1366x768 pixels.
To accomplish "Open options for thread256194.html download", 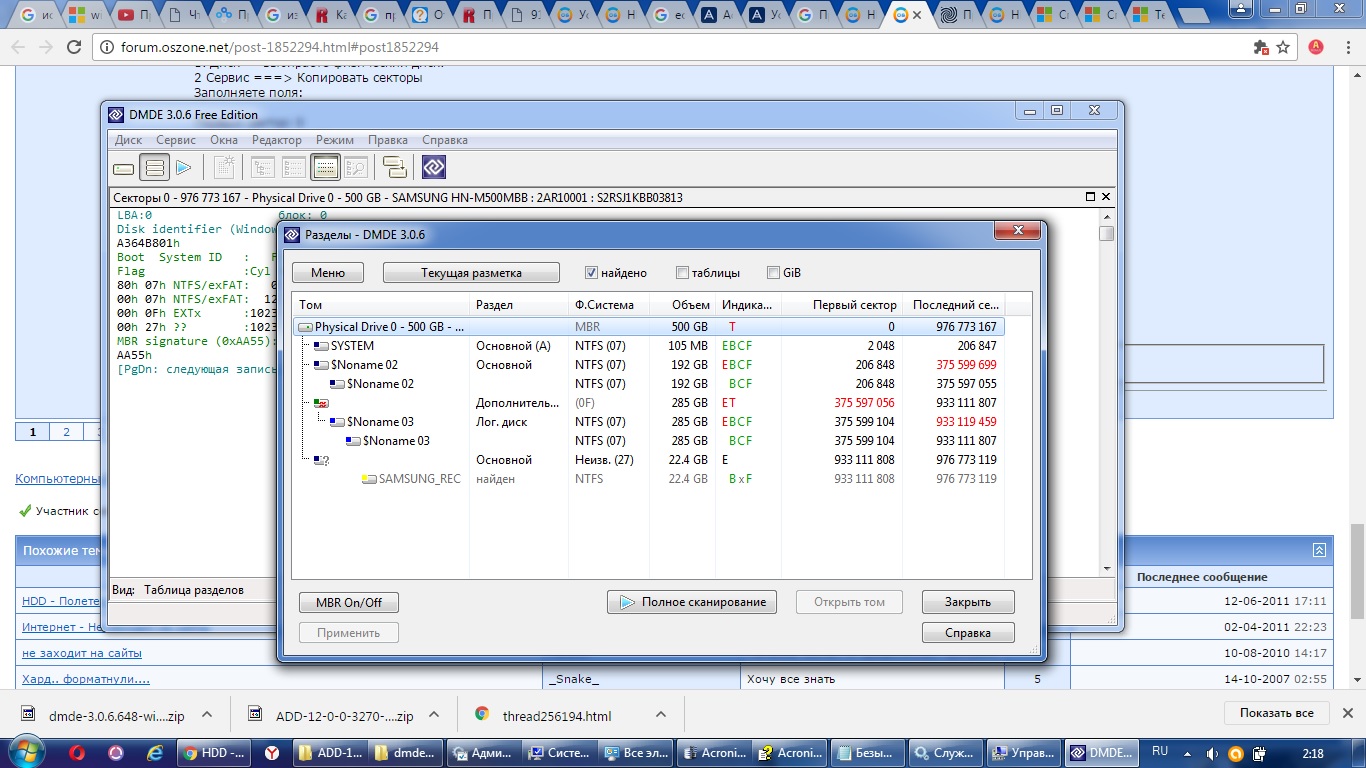I will (661, 715).
